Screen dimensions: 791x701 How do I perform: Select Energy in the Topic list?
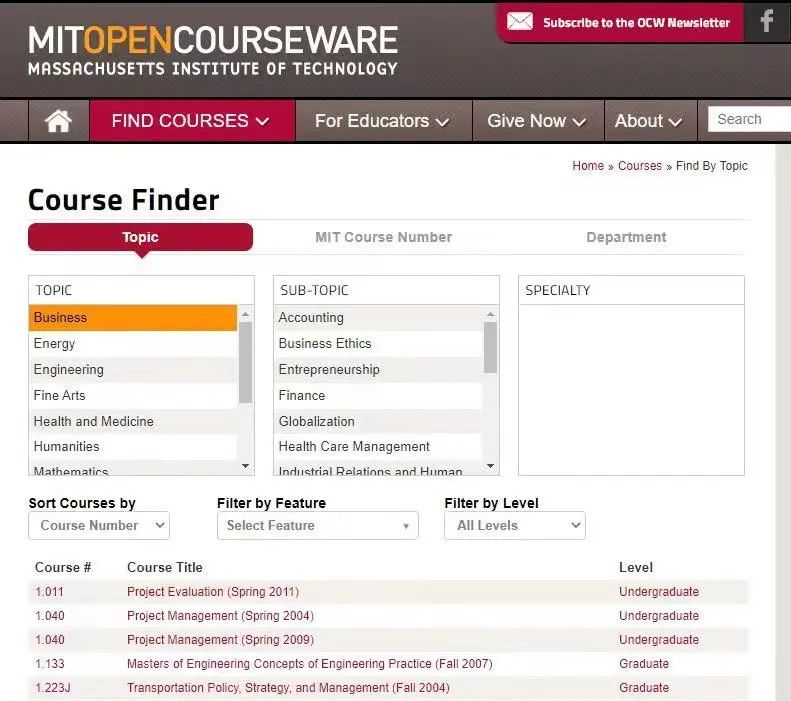[133, 344]
